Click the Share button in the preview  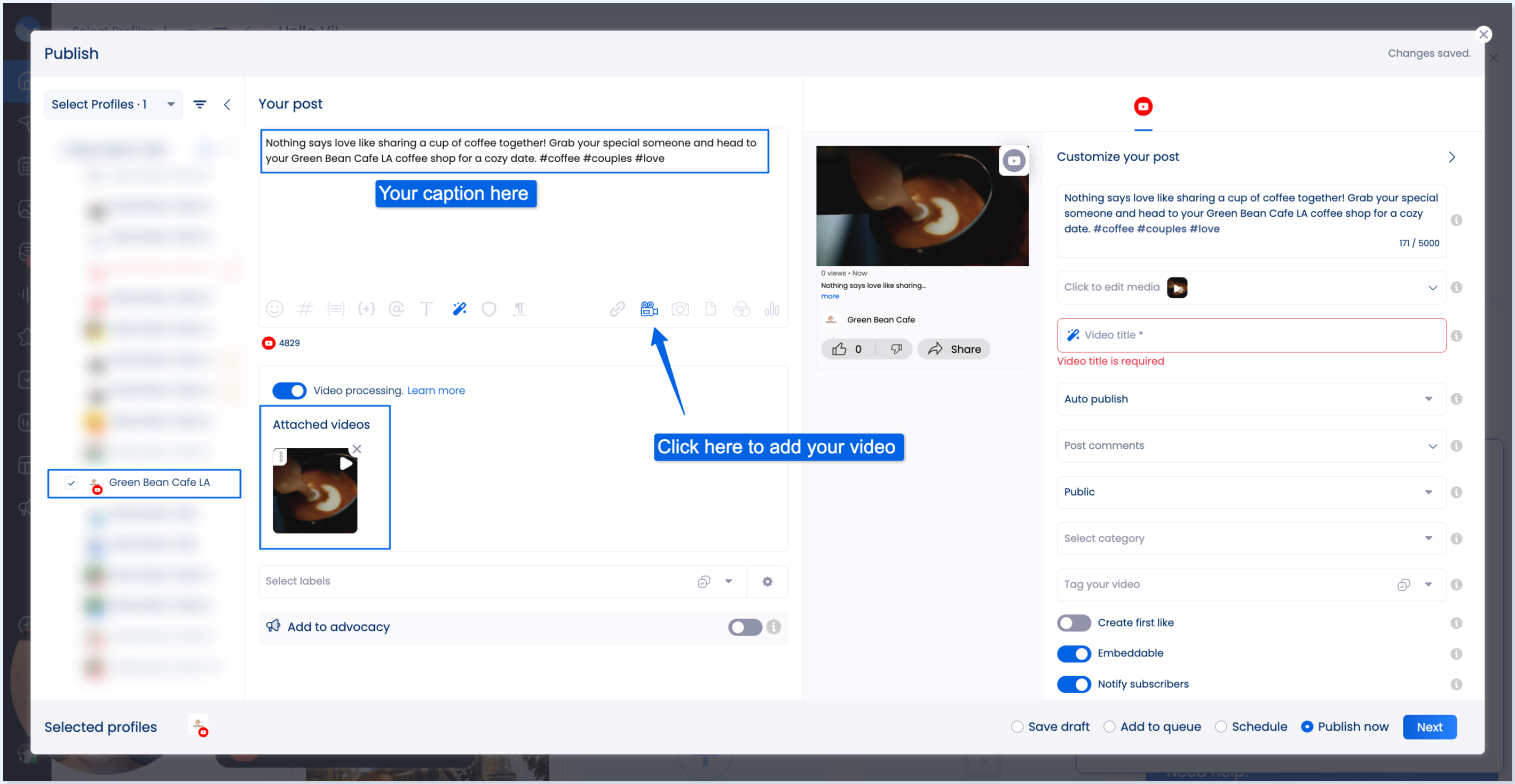coord(954,349)
